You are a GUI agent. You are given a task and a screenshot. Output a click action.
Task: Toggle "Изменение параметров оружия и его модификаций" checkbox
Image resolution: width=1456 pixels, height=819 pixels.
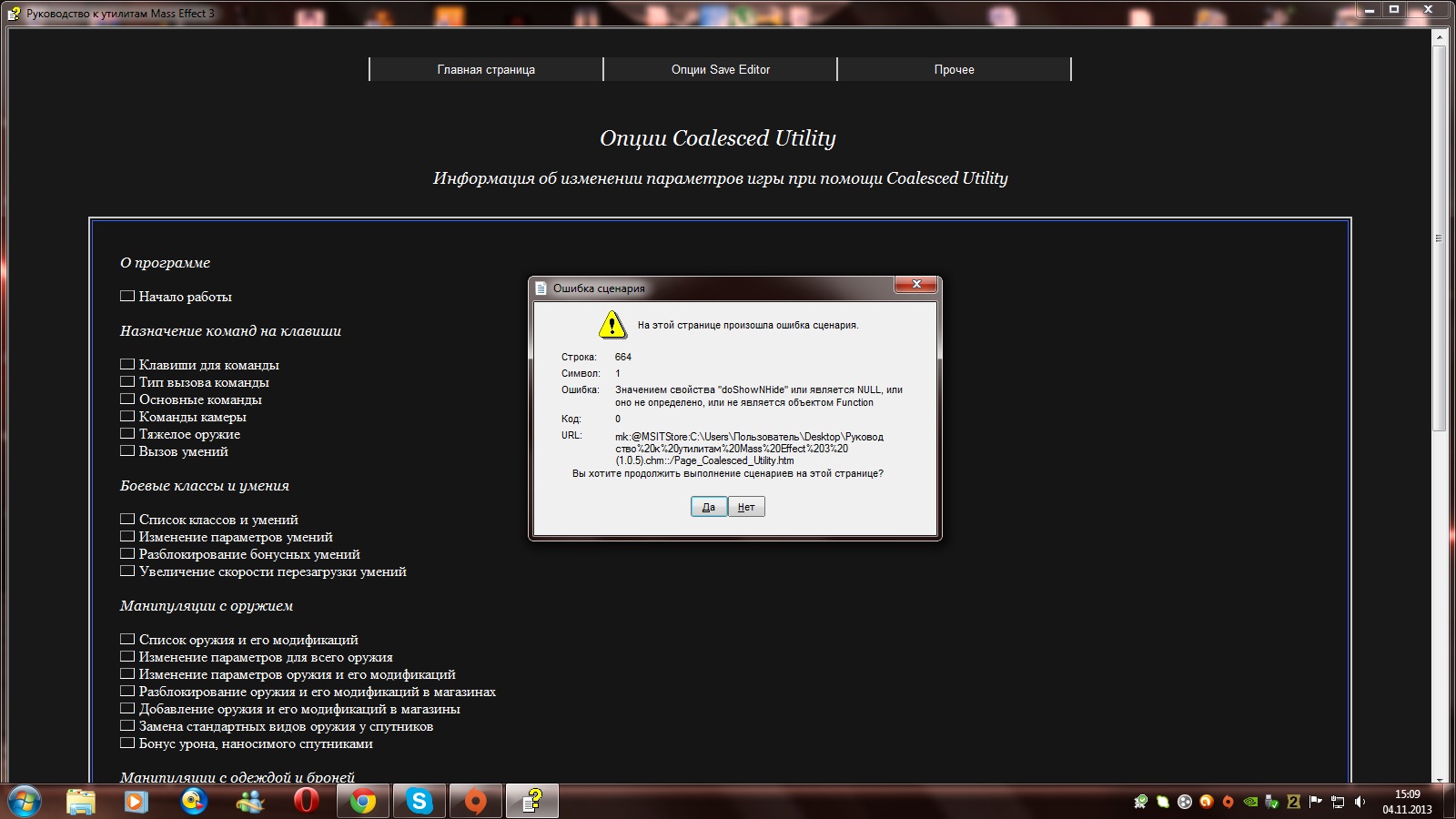coord(127,673)
